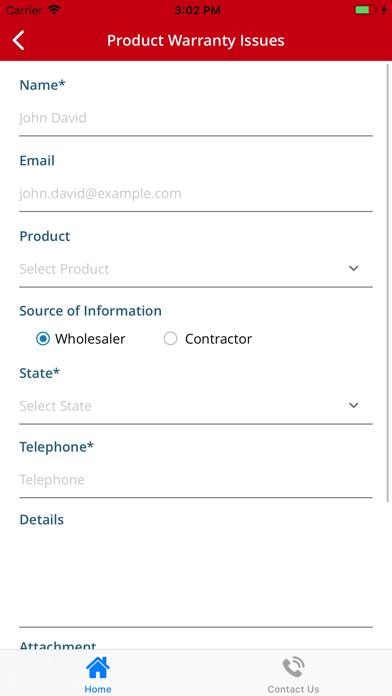Focus the Telephone input field
392x696 pixels.
[196, 479]
